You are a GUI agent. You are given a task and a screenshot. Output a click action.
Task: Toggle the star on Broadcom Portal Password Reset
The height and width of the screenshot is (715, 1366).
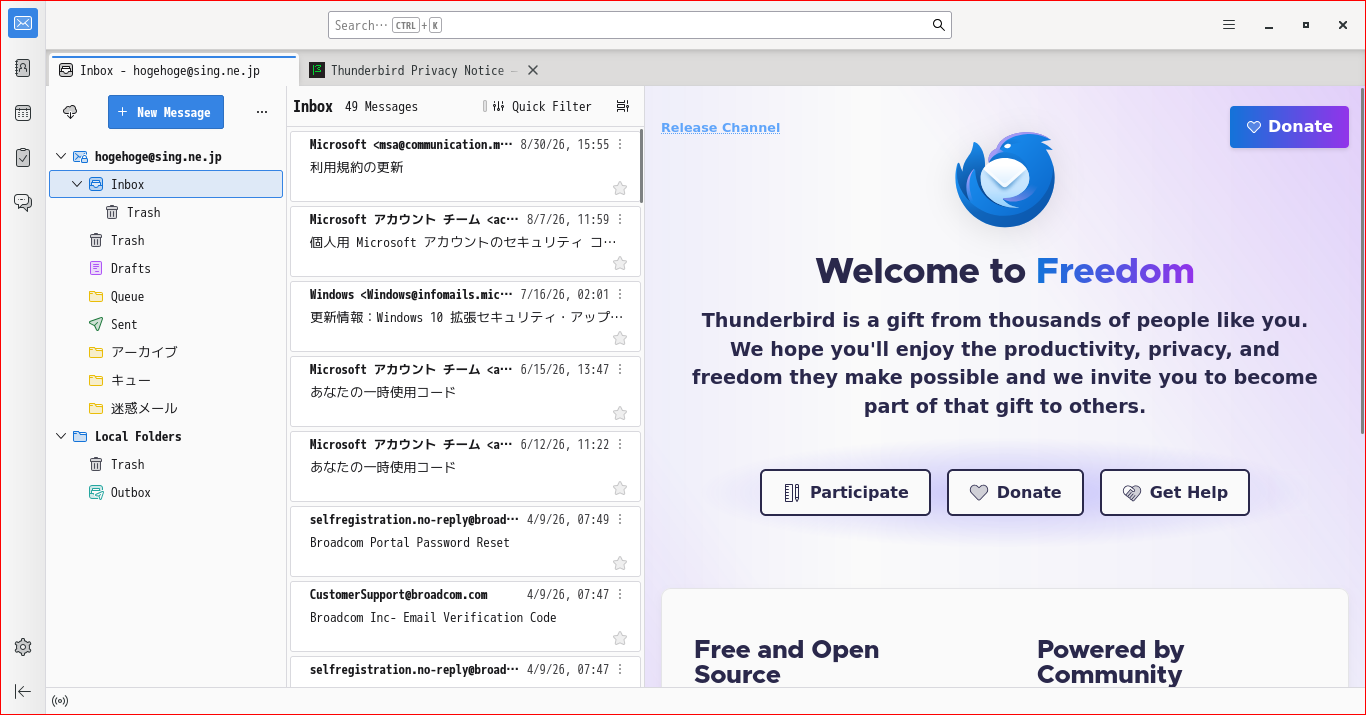tap(620, 563)
